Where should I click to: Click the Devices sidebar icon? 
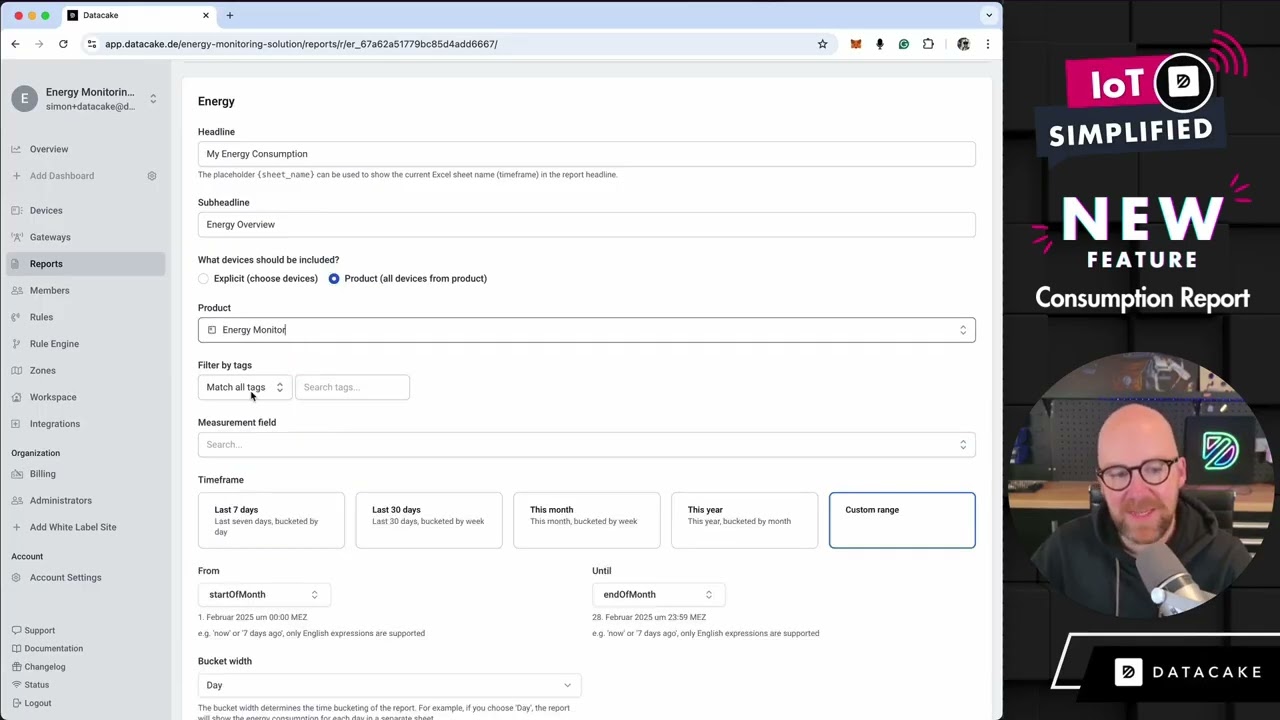point(16,211)
